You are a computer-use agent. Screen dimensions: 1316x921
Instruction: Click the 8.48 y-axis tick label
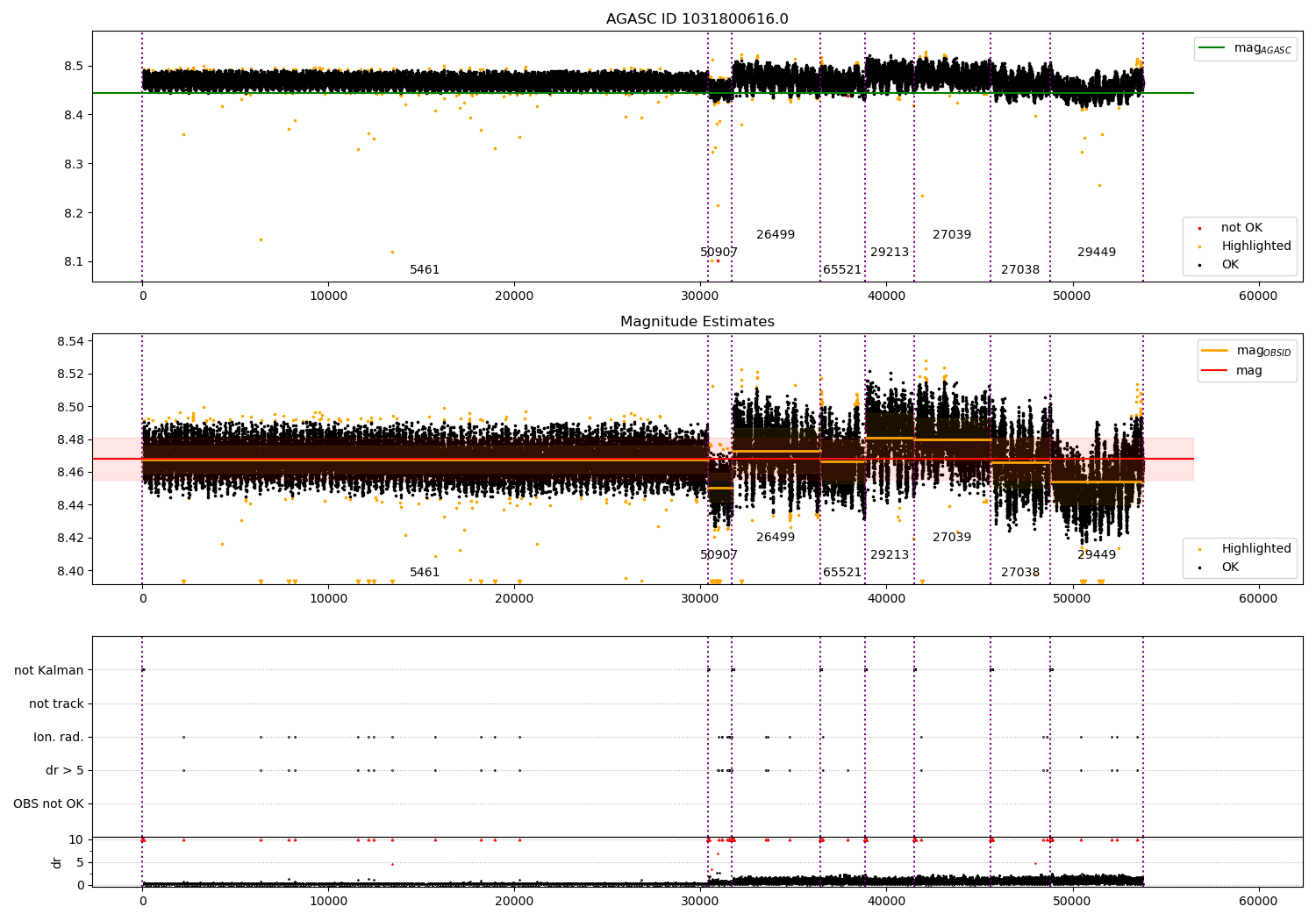pyautogui.click(x=70, y=439)
